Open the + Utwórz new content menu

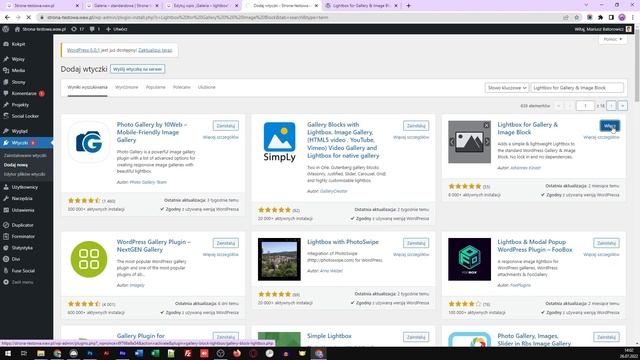pos(117,29)
